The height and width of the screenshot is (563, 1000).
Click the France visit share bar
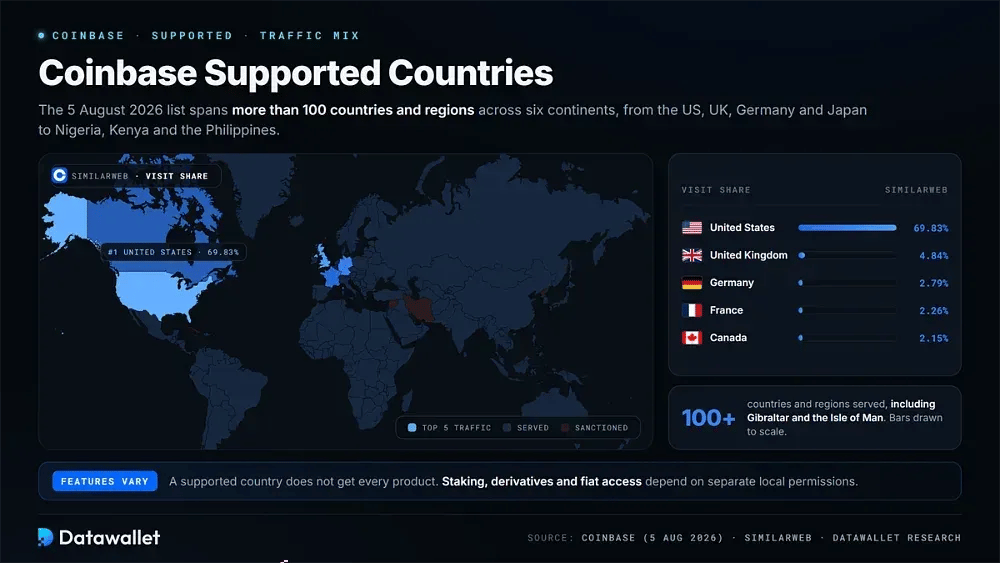[847, 311]
